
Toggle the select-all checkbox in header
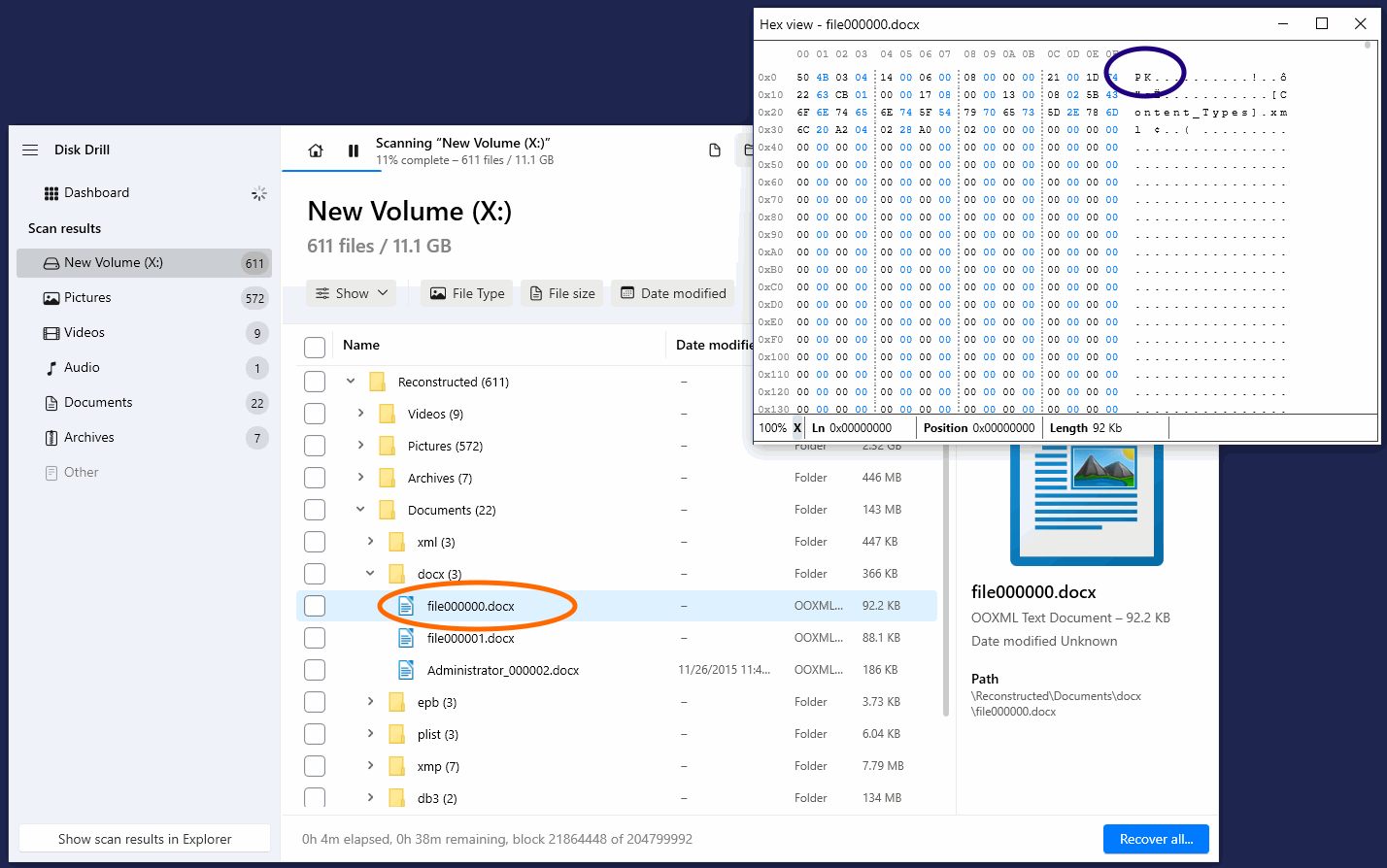click(315, 347)
